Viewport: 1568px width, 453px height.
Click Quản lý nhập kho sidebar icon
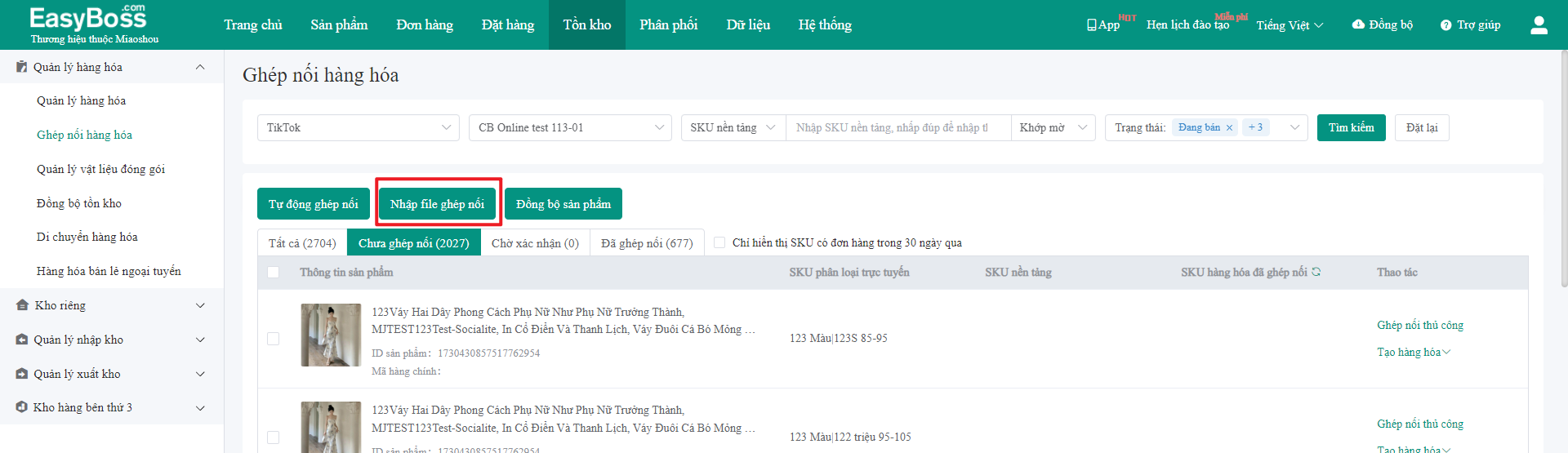tap(22, 340)
